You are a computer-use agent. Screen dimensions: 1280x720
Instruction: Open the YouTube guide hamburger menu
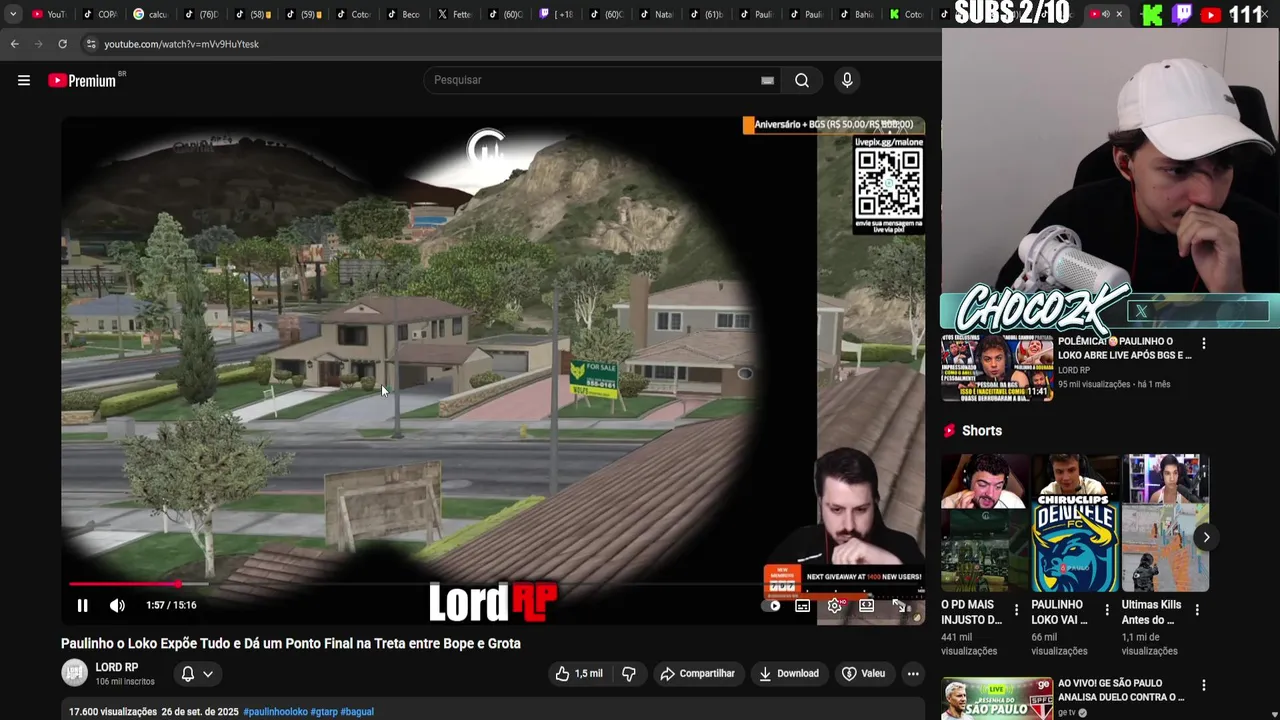click(24, 80)
